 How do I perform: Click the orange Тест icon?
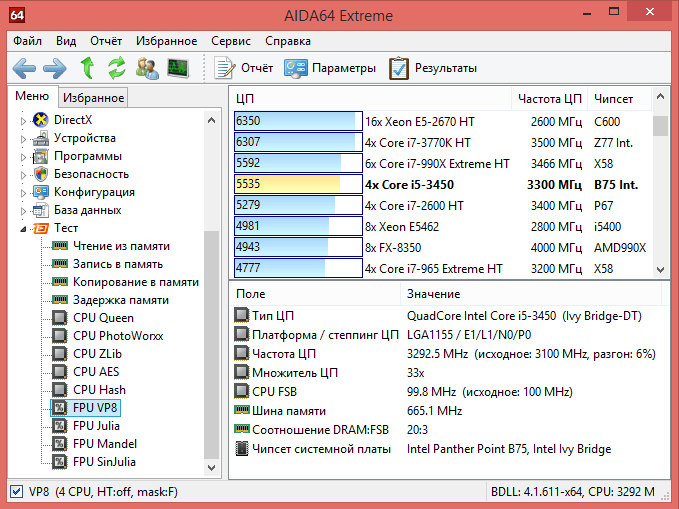point(41,228)
